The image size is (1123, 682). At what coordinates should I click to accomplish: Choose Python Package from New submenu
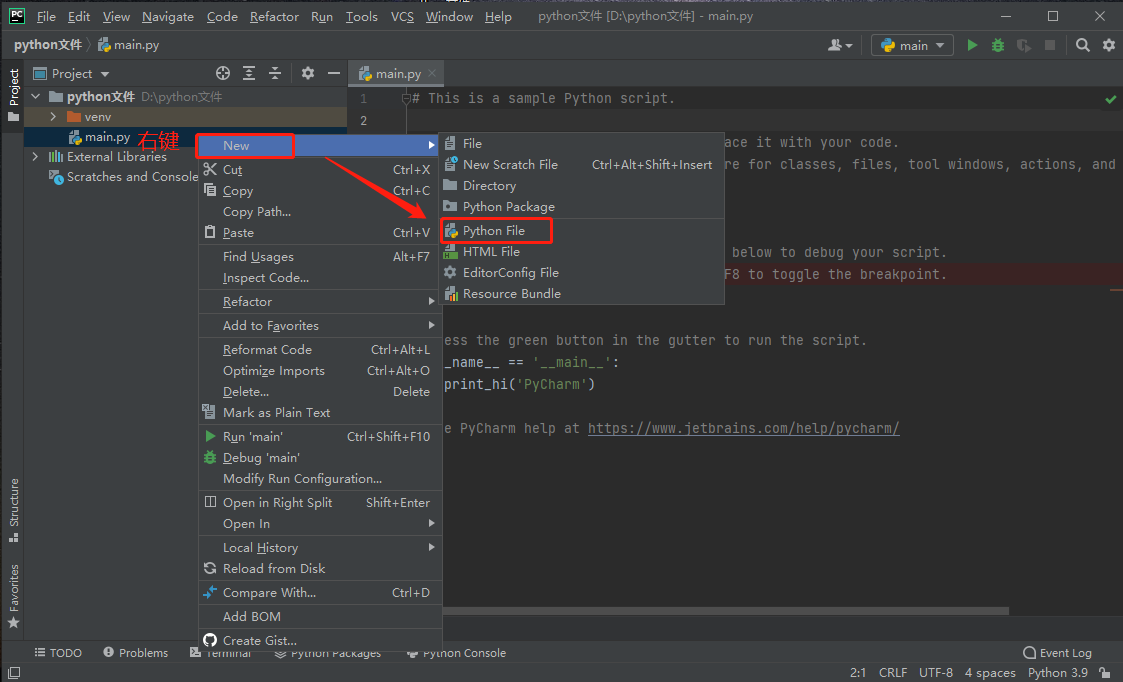[582, 206]
